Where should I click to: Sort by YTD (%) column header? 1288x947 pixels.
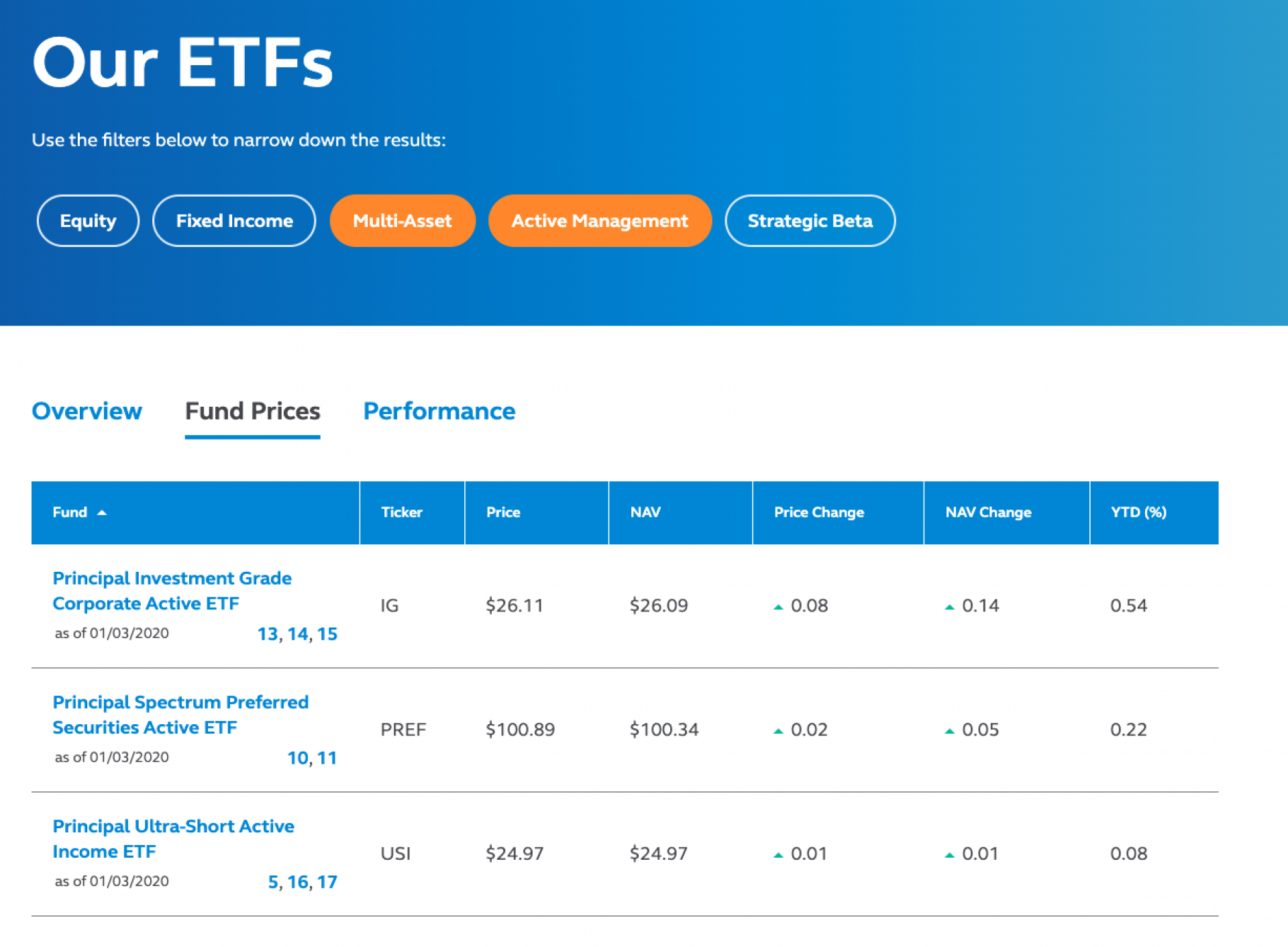point(1138,513)
